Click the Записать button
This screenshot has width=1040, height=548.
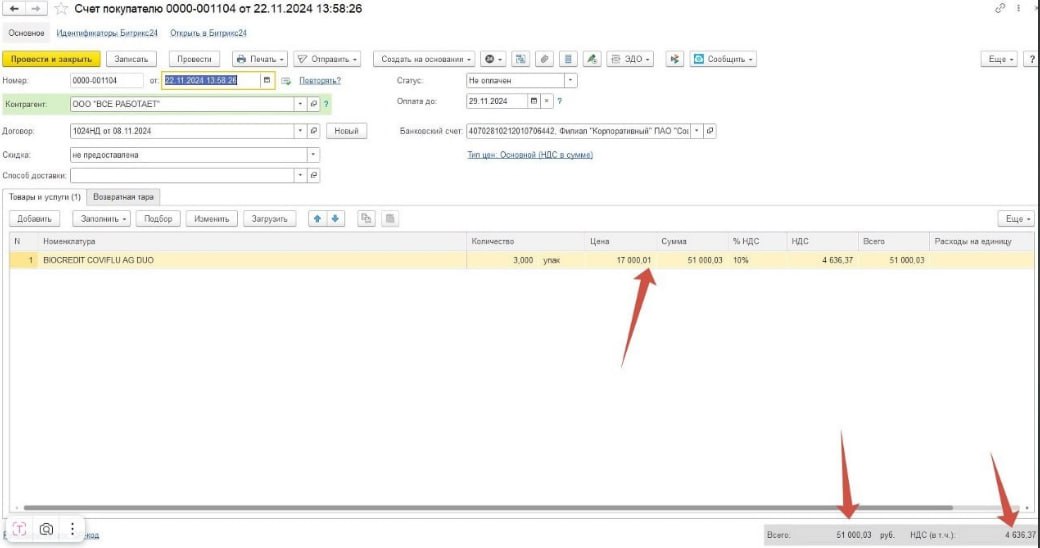pos(131,59)
